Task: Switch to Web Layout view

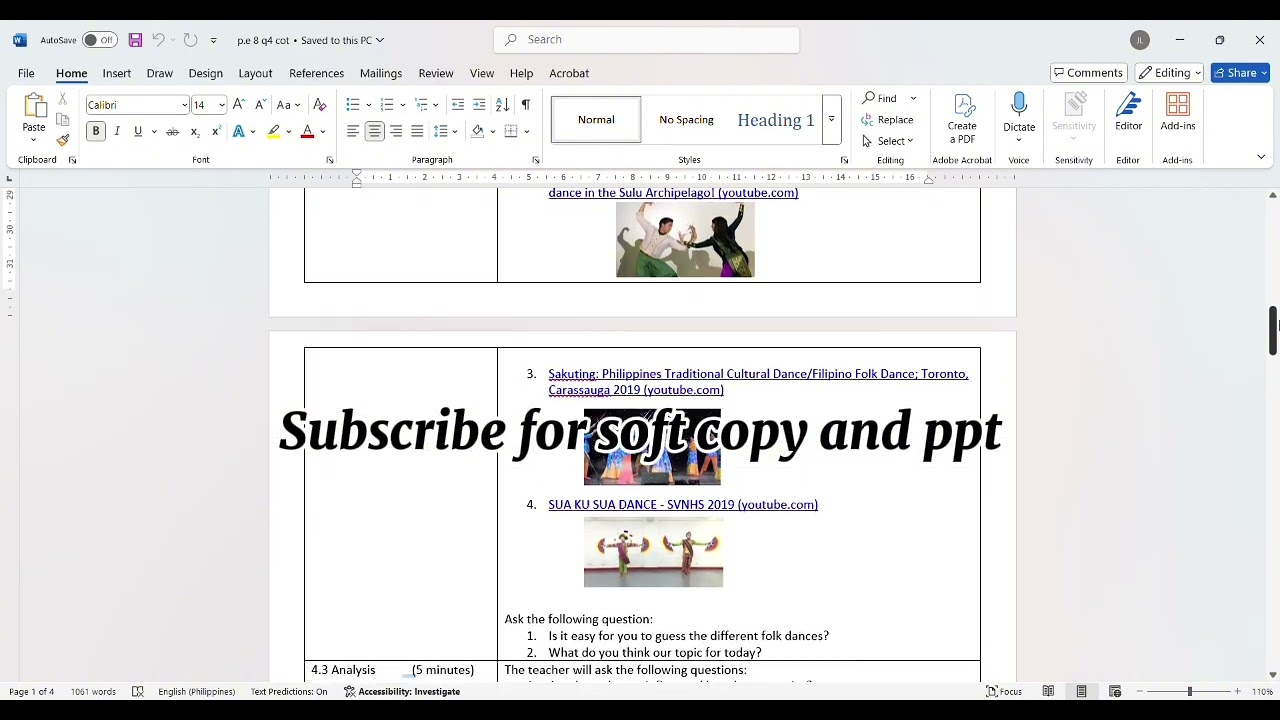Action: point(1115,691)
